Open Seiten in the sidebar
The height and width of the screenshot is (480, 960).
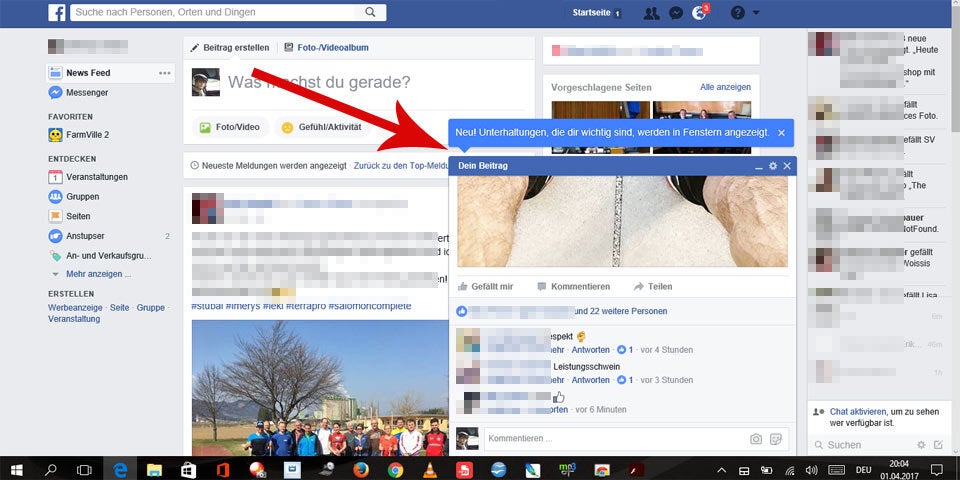(x=78, y=216)
